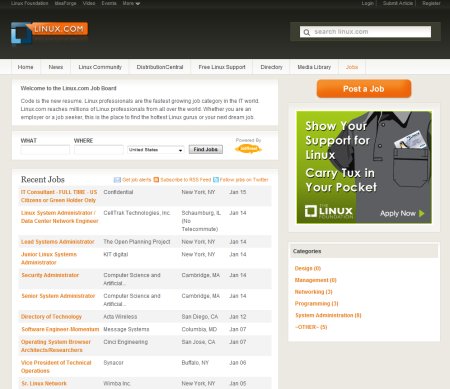The image size is (450, 389).
Task: Click the Linux.com logo
Action: (x=49, y=33)
